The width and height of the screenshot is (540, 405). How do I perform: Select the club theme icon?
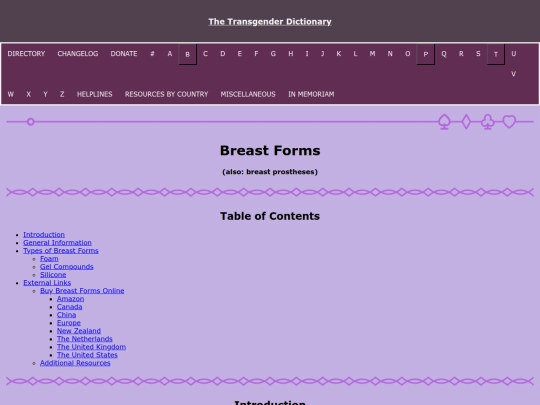(488, 122)
